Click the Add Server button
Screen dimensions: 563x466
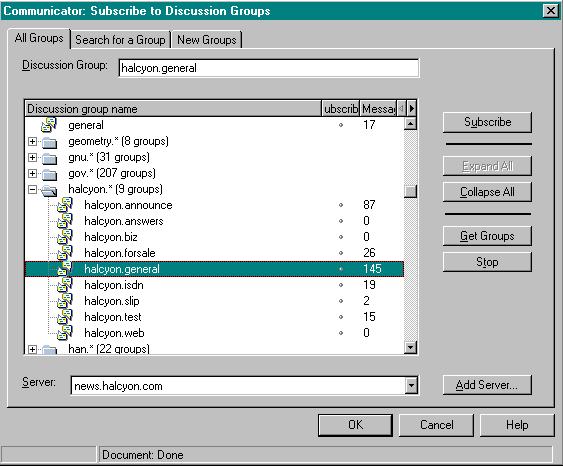coord(487,385)
